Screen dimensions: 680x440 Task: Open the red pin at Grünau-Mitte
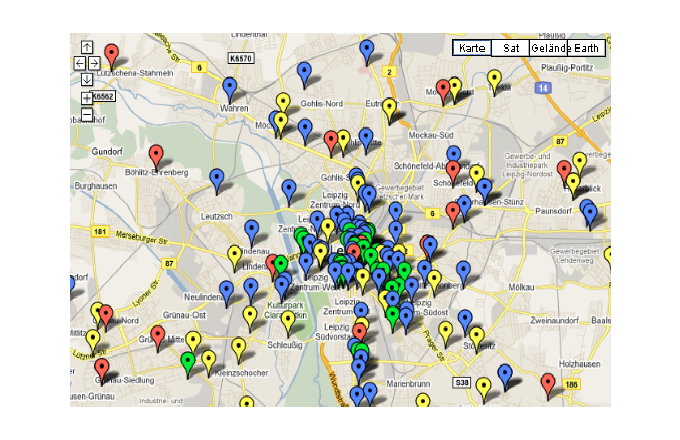(x=158, y=336)
